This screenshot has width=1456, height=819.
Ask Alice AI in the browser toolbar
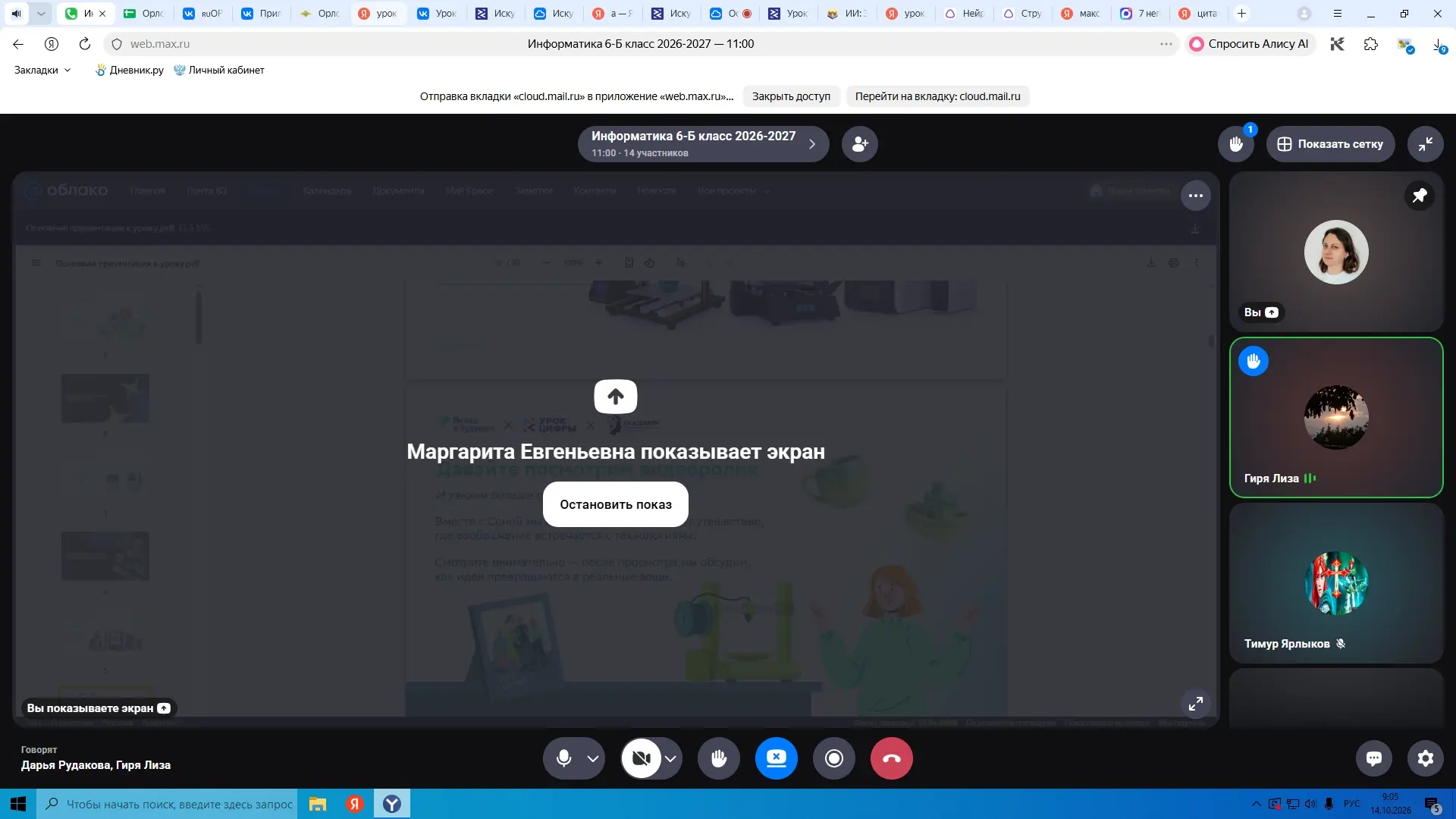1249,44
